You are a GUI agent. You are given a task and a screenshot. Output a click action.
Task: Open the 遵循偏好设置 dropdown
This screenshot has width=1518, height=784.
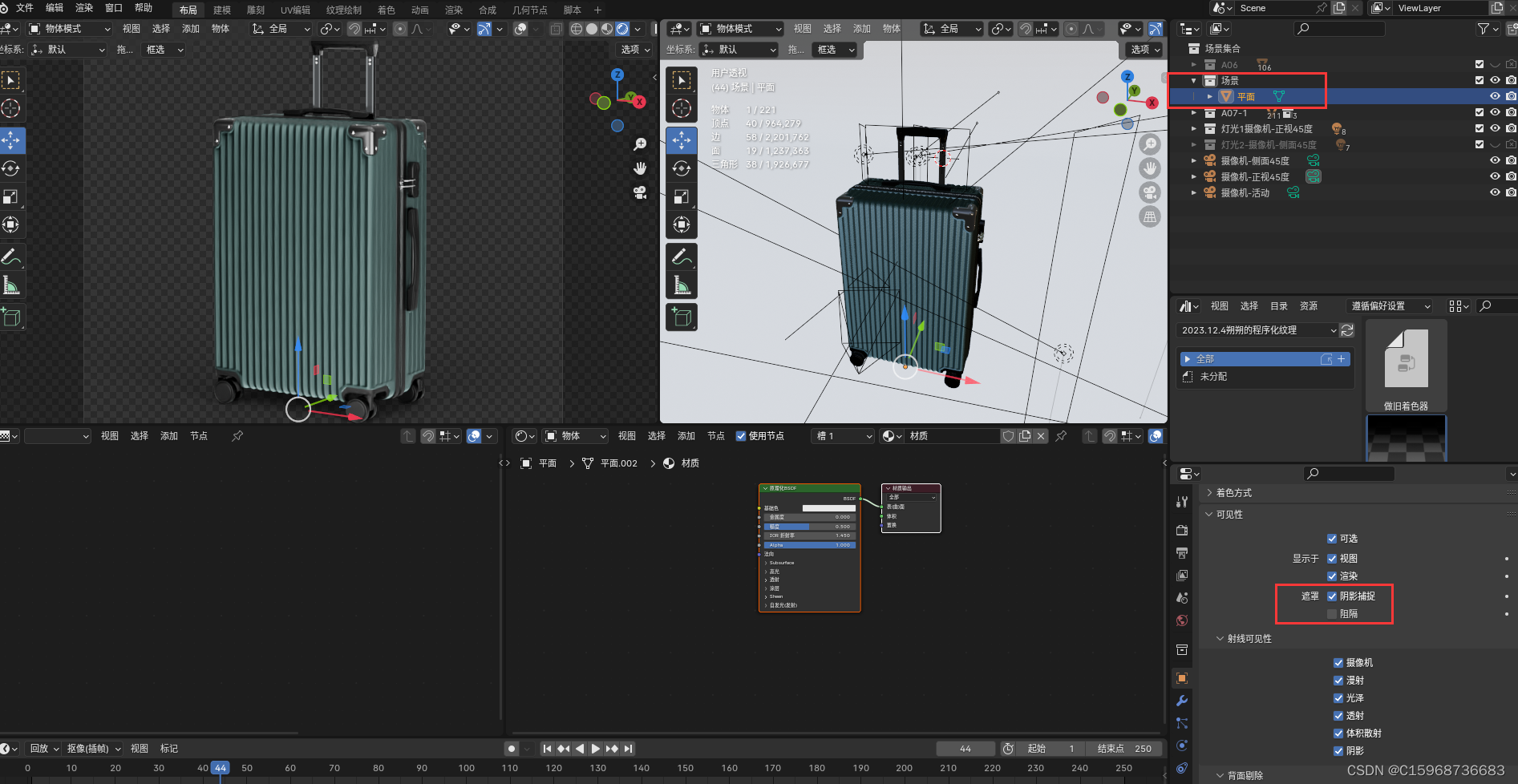click(x=1390, y=306)
